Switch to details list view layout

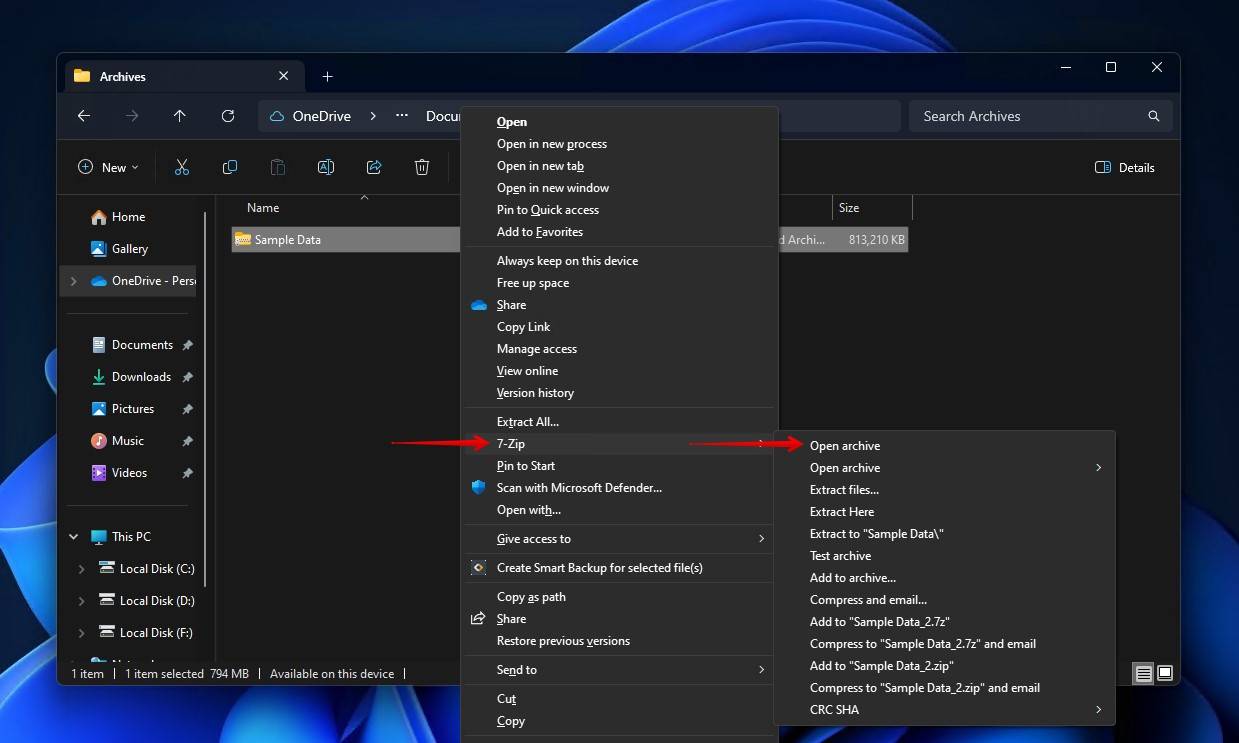(x=1143, y=674)
